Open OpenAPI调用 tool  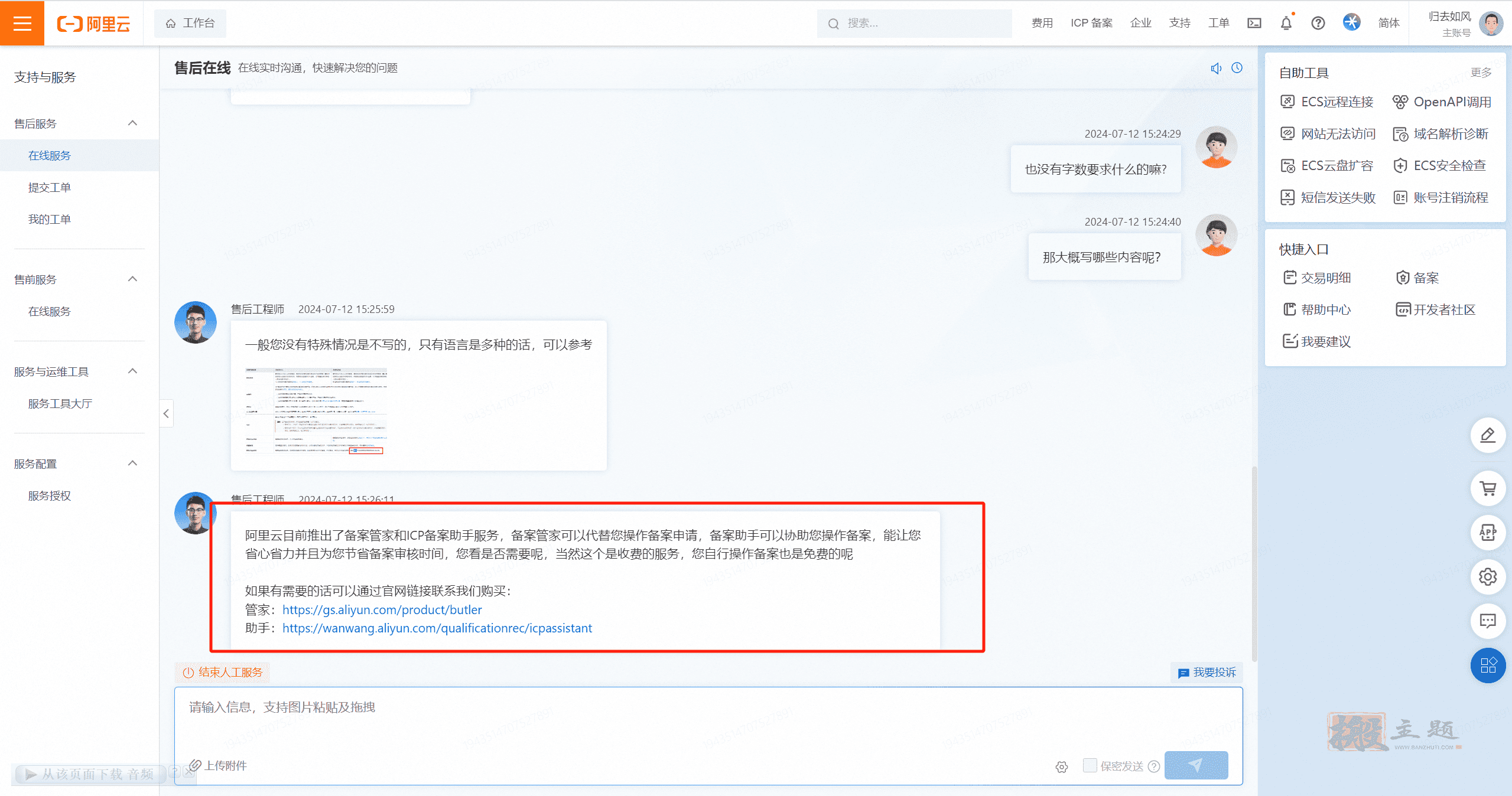pos(1442,102)
